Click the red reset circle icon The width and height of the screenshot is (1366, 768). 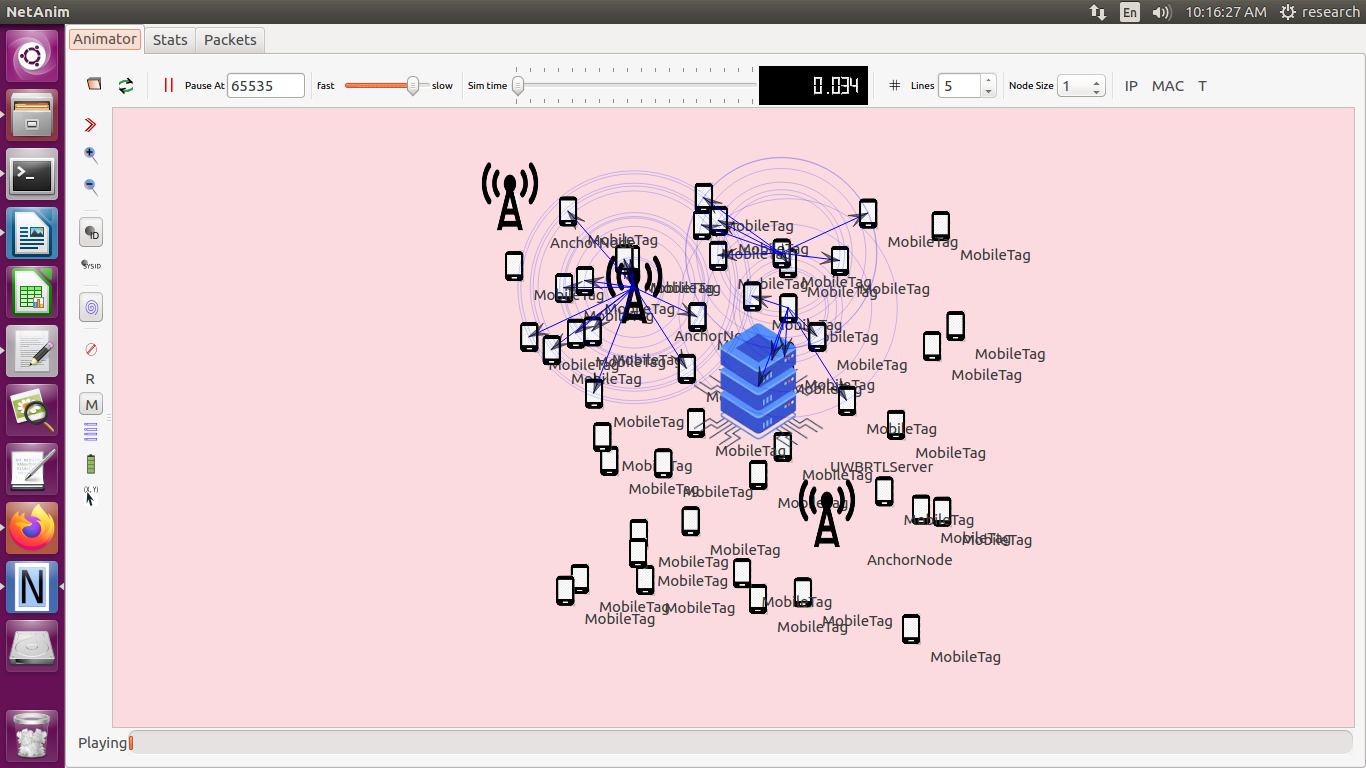click(91, 349)
